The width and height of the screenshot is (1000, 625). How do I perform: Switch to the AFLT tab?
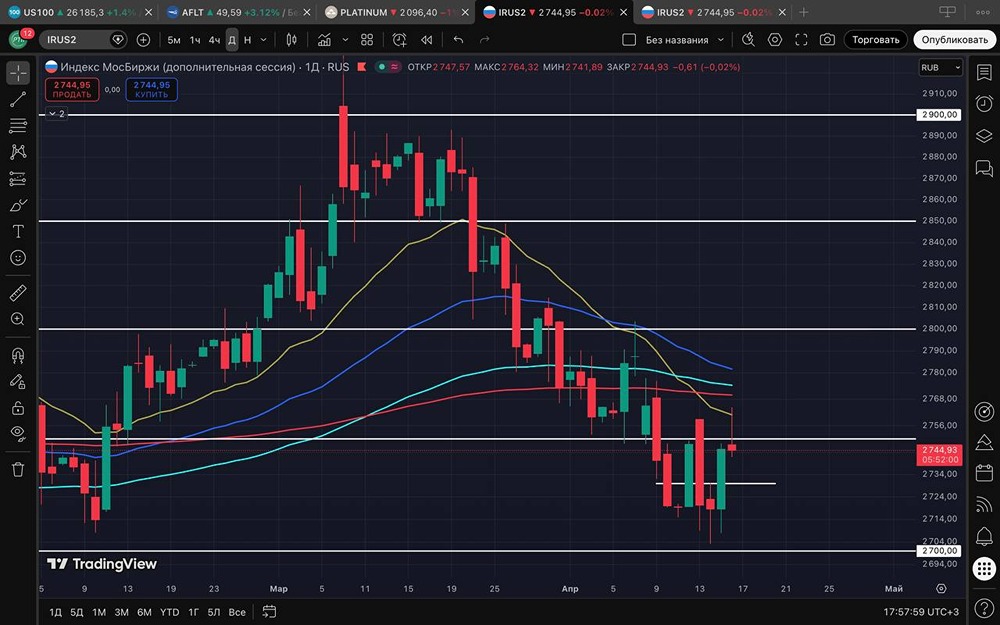[237, 12]
